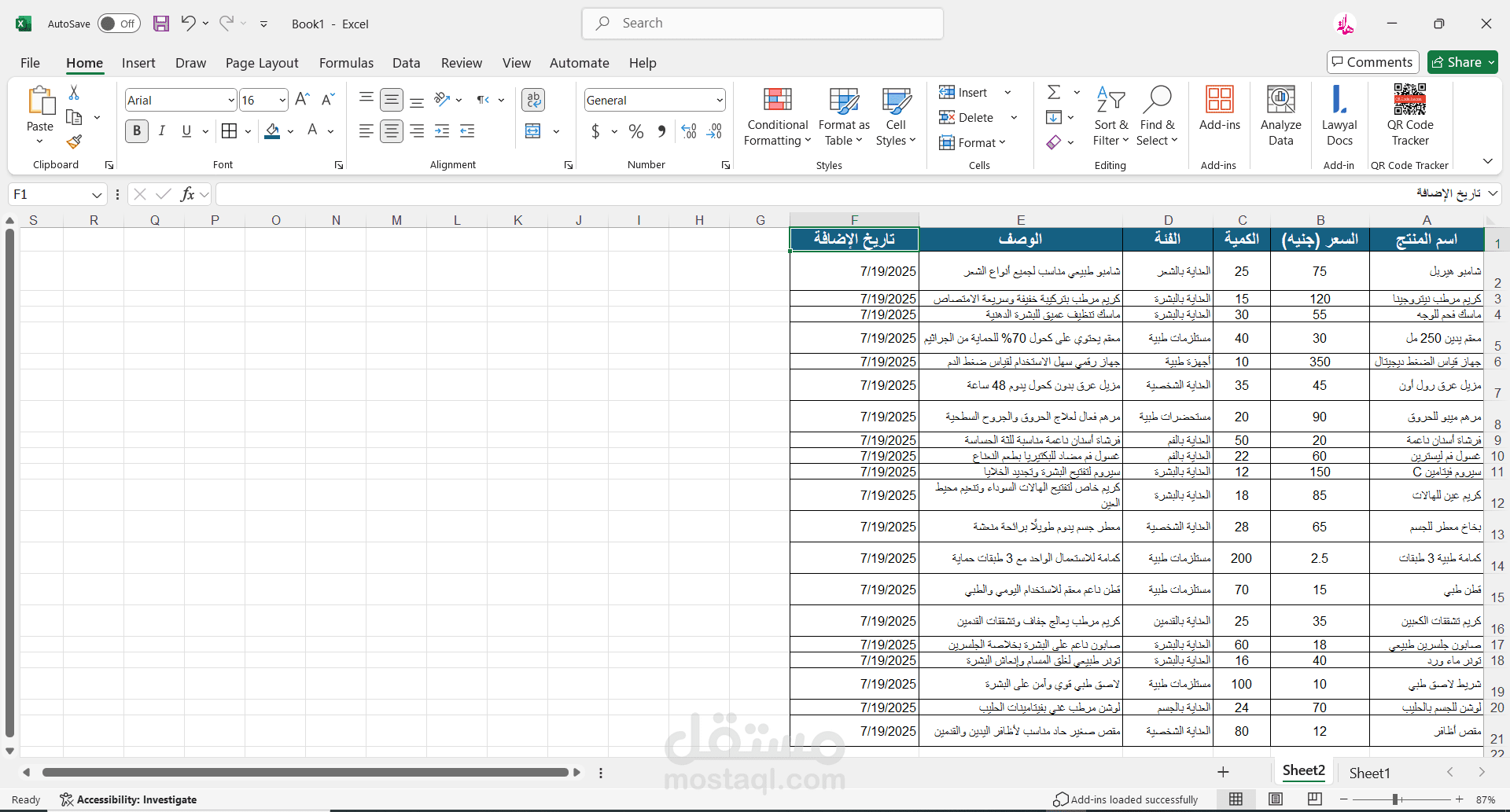This screenshot has height=812, width=1510.
Task: Switch to the Formulas ribbon tab
Action: pos(346,63)
